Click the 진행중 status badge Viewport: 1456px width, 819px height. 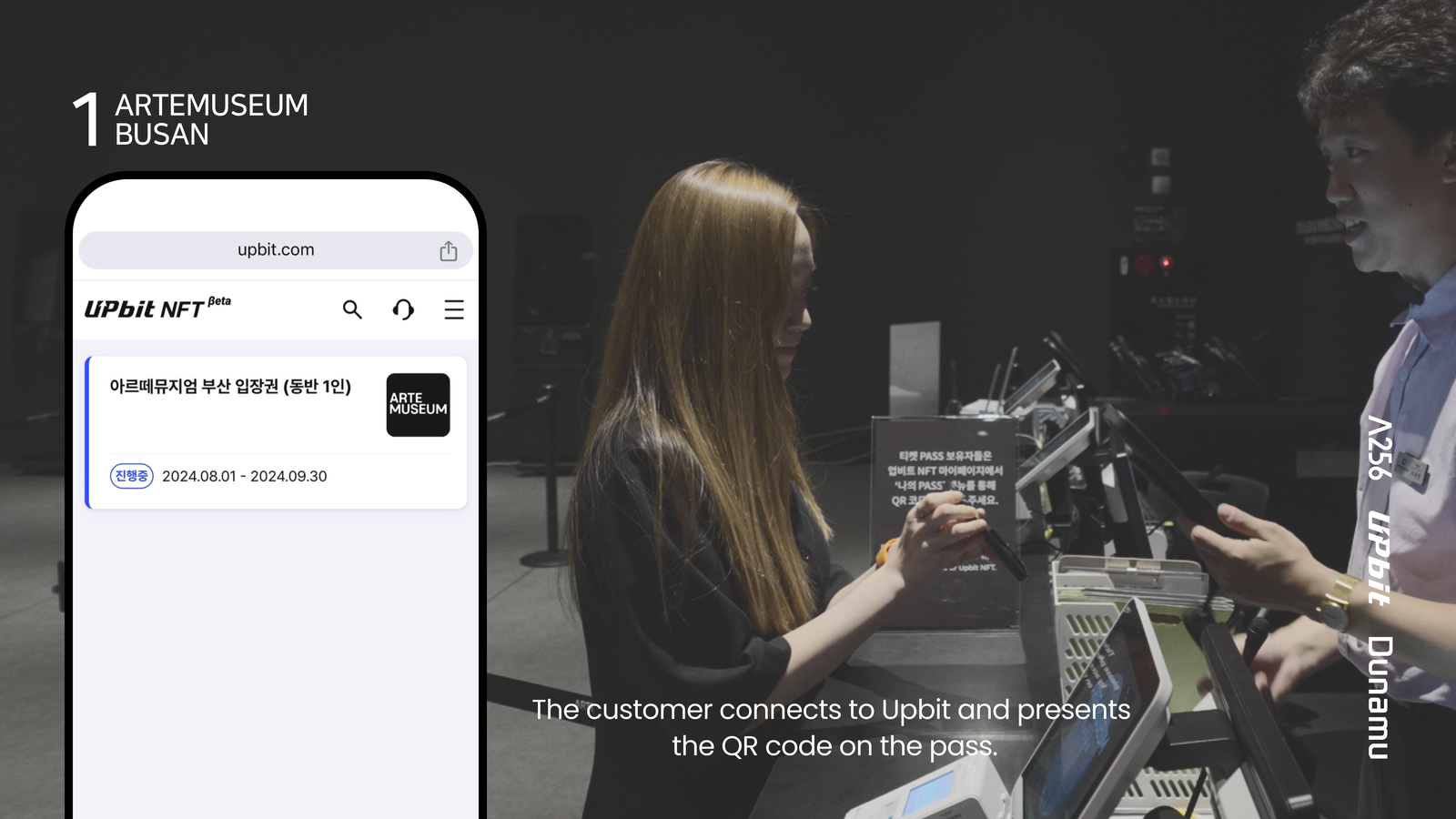click(131, 476)
